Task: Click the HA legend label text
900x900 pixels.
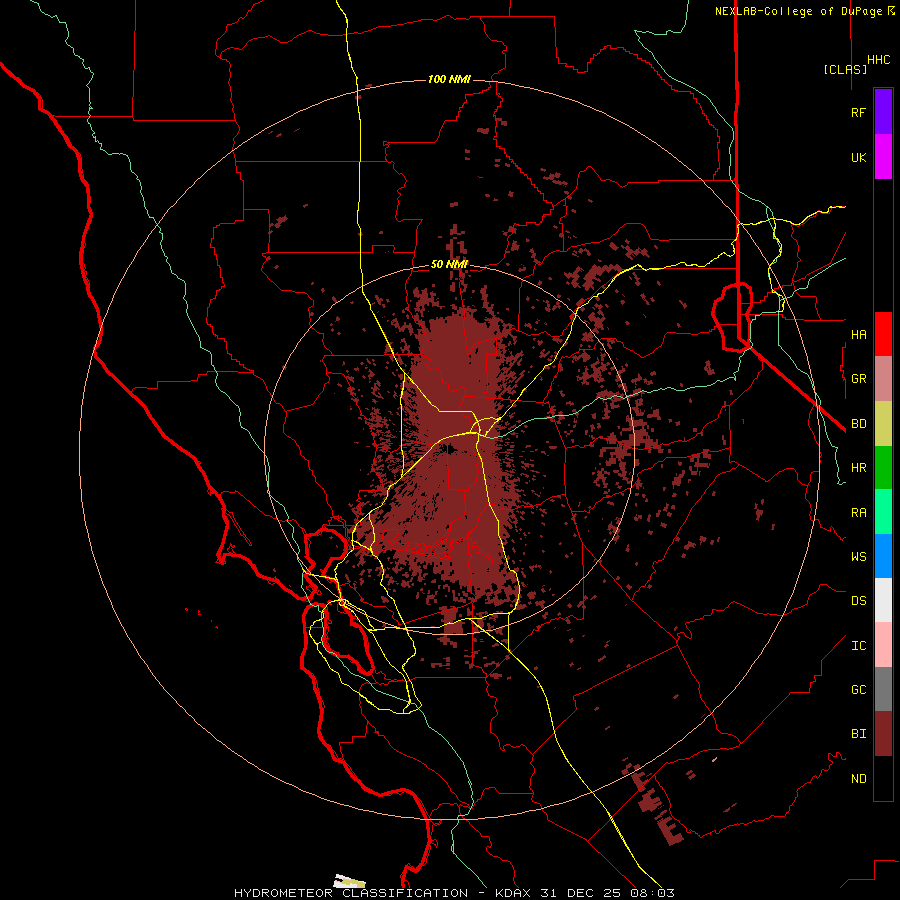Action: pos(859,334)
